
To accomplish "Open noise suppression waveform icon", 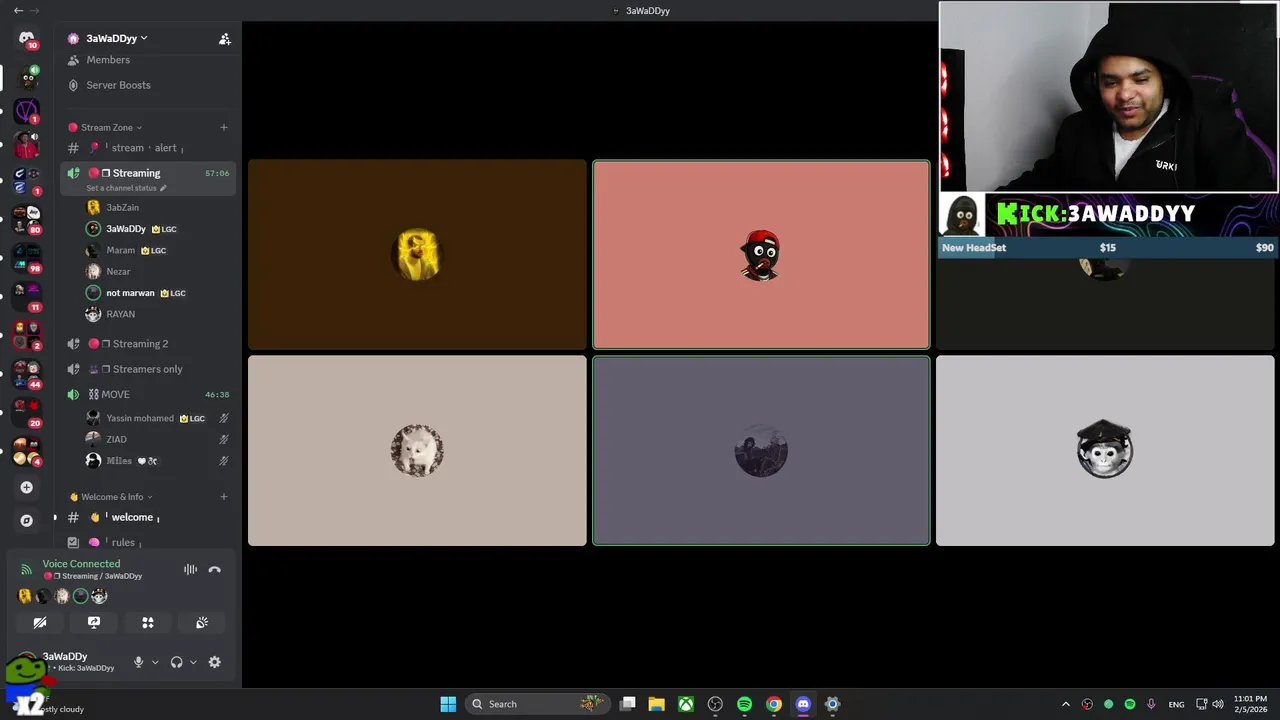I will (190, 569).
